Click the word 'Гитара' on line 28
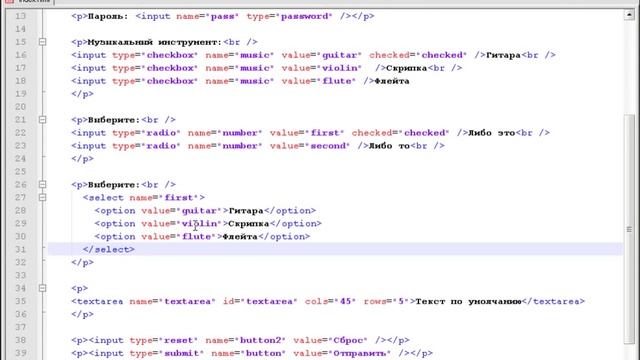Viewport: 640px width, 360px height. (246, 211)
